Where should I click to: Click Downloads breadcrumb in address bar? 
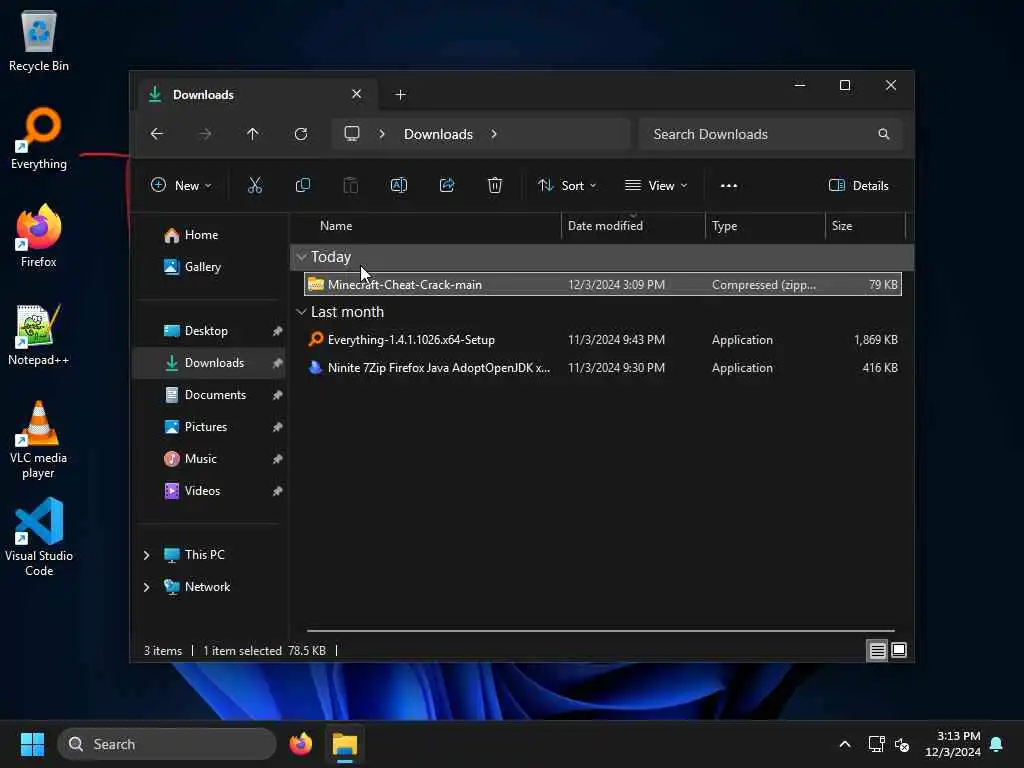[x=438, y=134]
